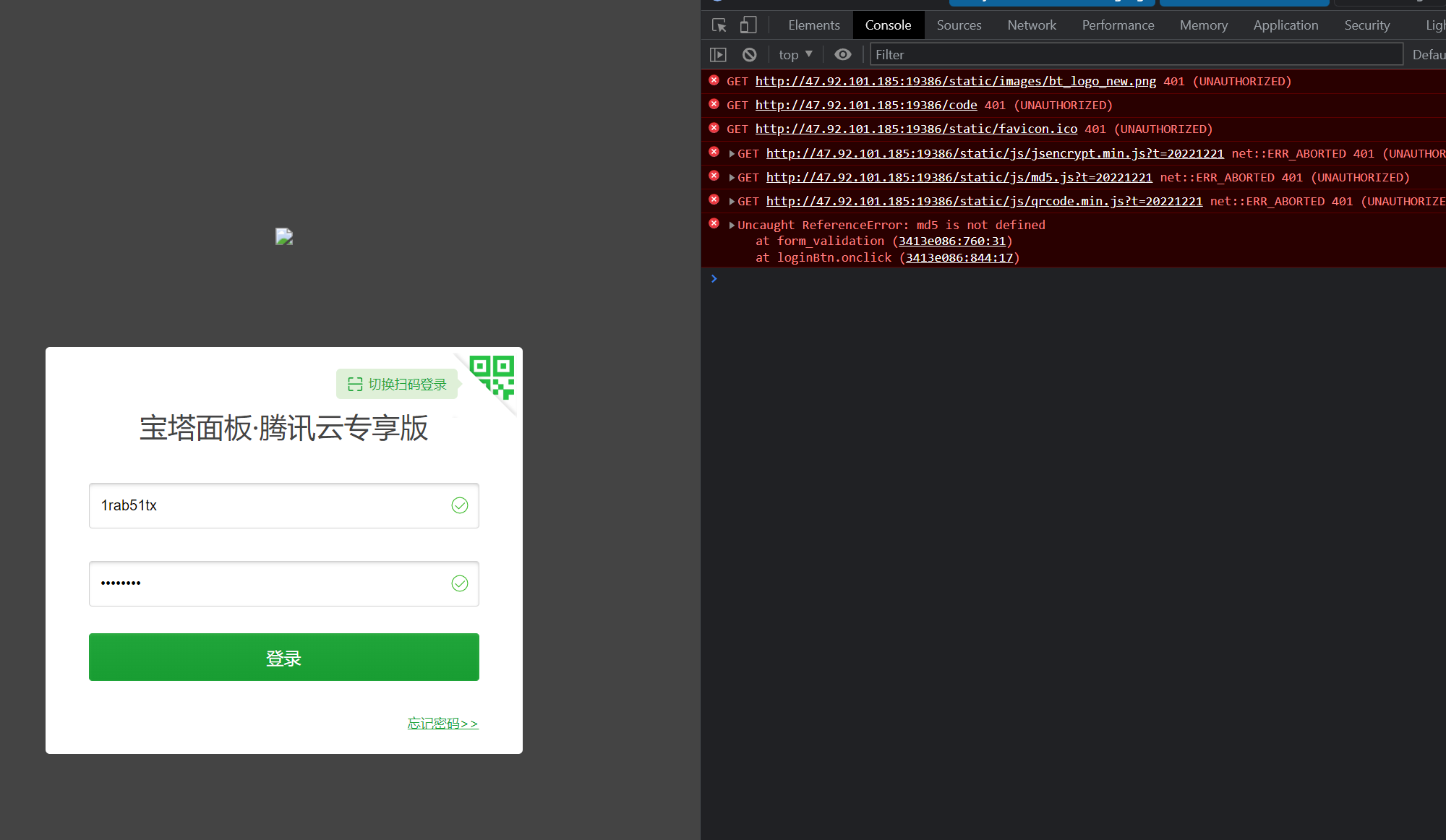The width and height of the screenshot is (1446, 840).
Task: Click error icon of ReferenceError row
Action: (x=714, y=223)
